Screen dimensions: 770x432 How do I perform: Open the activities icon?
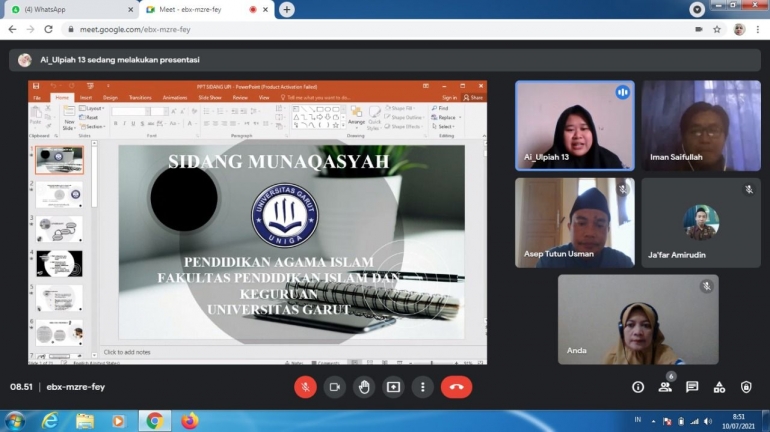pos(719,387)
